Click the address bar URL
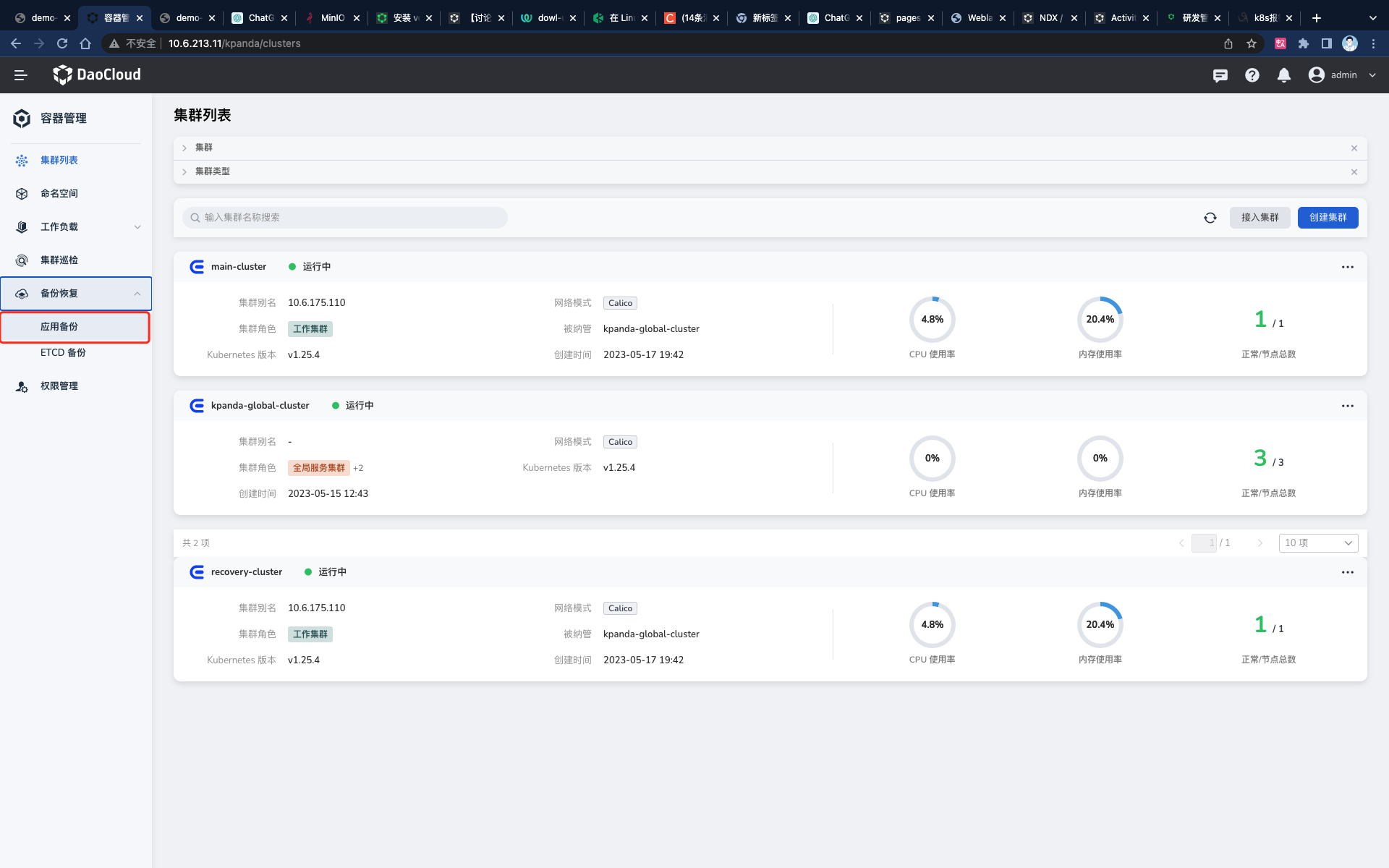 (x=234, y=43)
